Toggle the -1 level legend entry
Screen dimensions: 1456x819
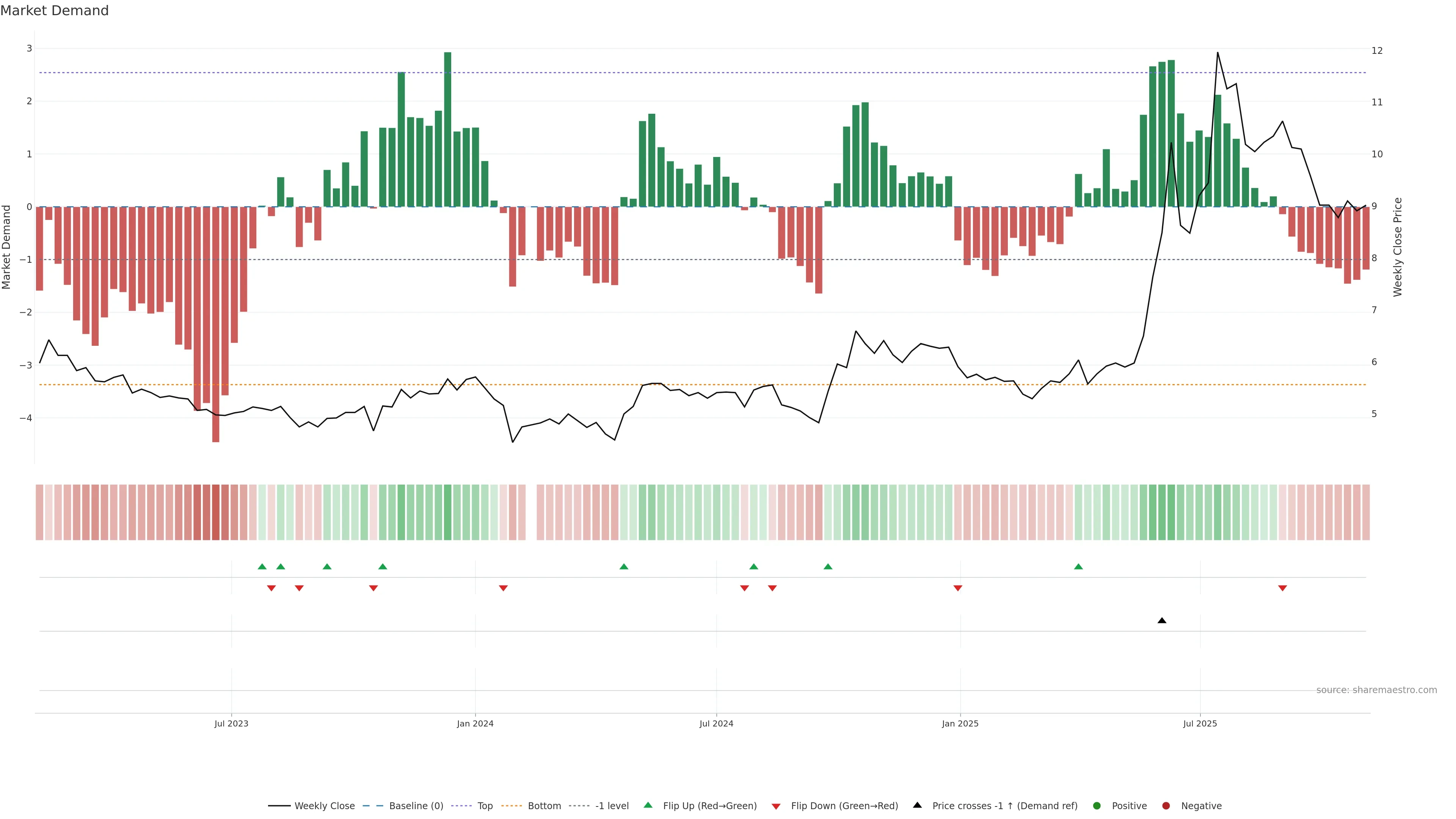pos(612,805)
